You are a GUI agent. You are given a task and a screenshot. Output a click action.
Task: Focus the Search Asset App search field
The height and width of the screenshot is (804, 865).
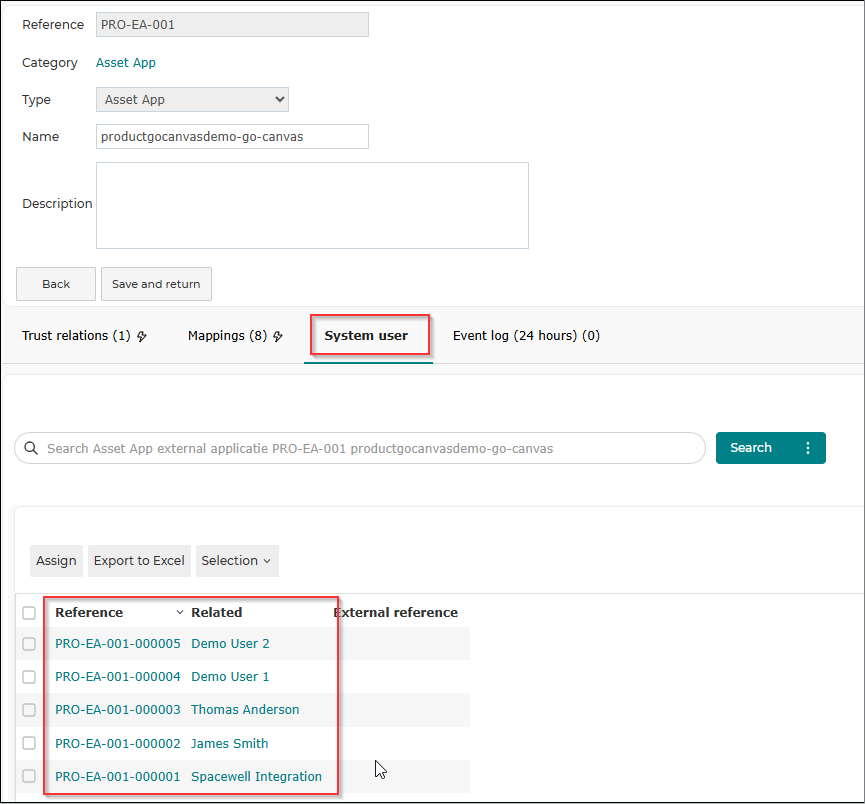pos(360,448)
